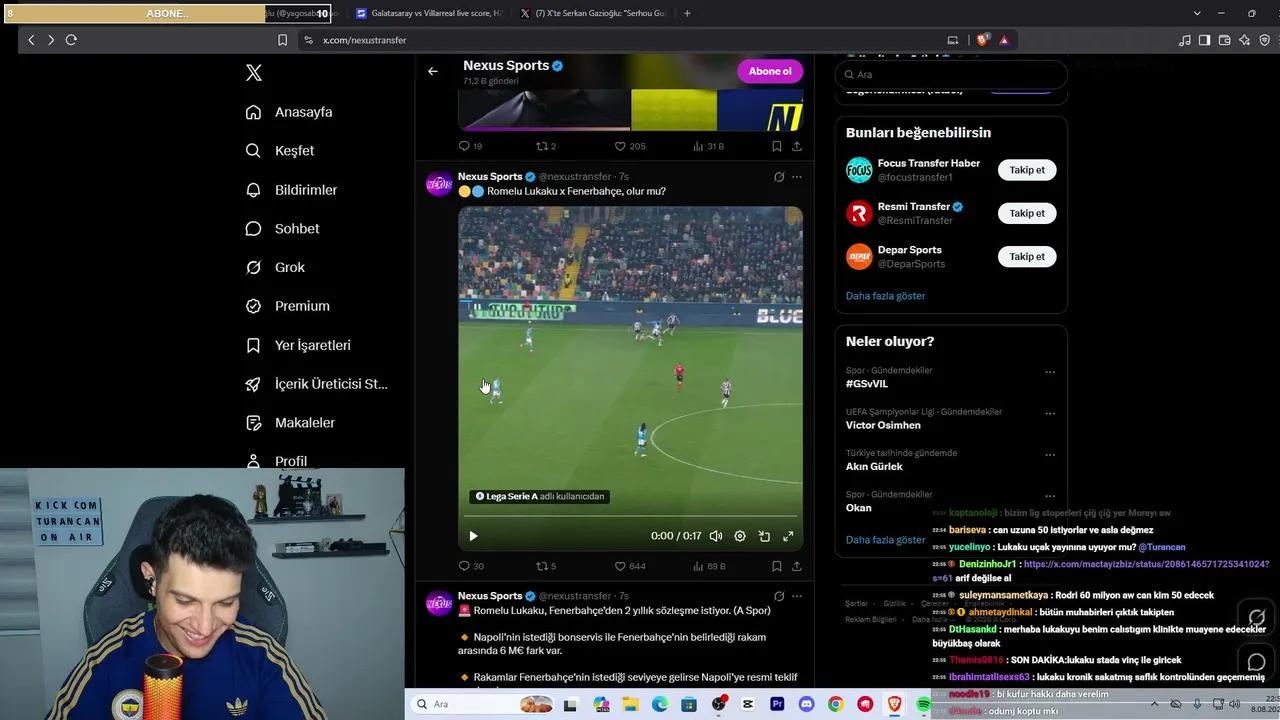Open more menu on Lukaku x Fenerbahçe post
The image size is (1280, 720).
tap(797, 177)
